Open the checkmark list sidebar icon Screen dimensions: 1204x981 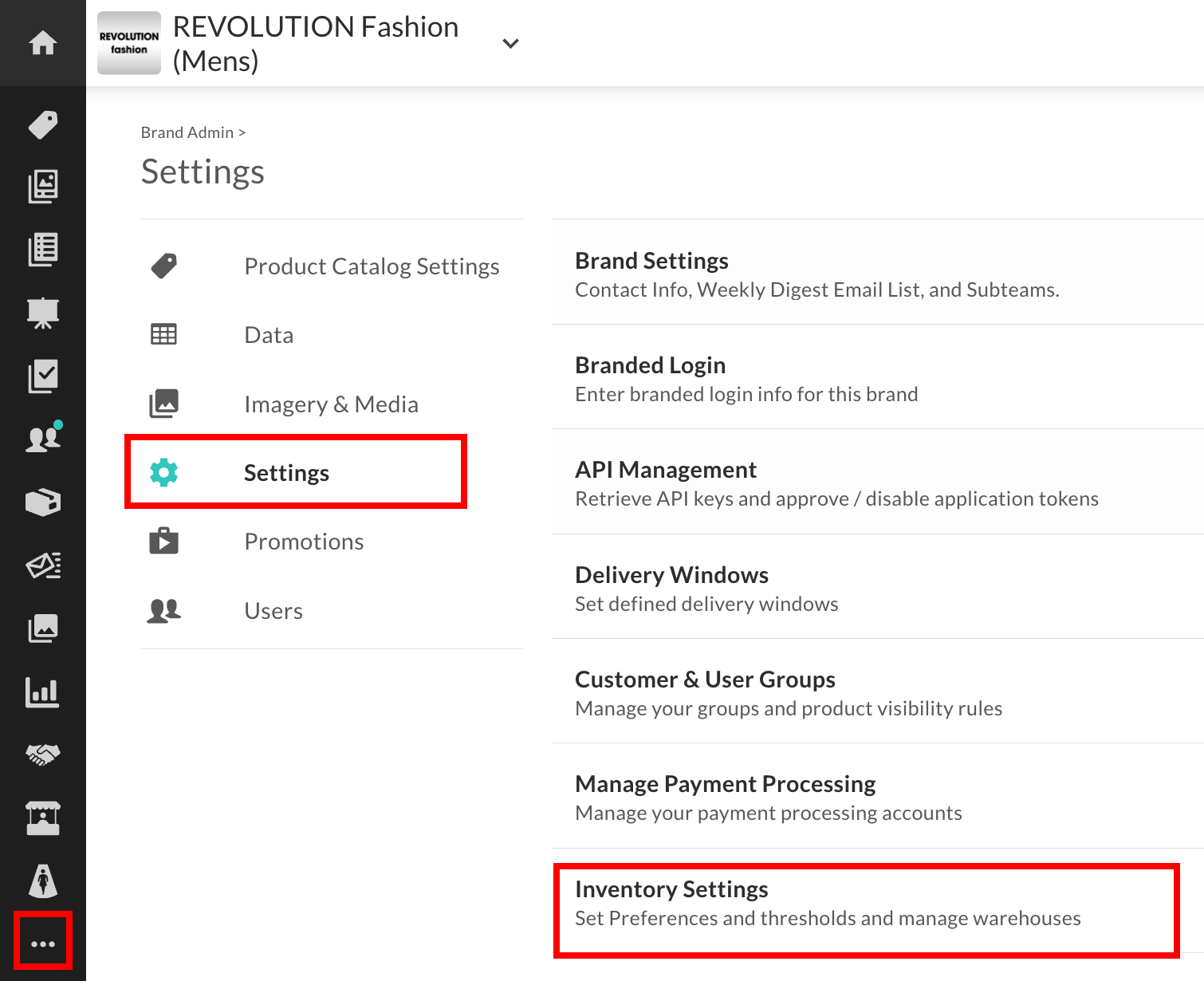click(43, 376)
